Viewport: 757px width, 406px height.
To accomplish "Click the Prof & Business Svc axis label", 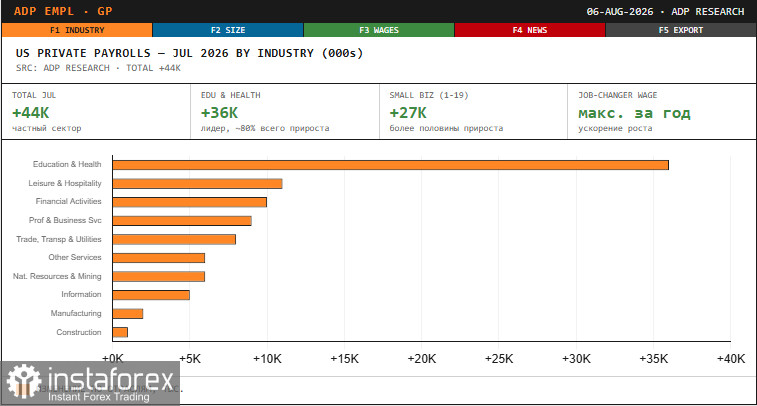I will (65, 220).
